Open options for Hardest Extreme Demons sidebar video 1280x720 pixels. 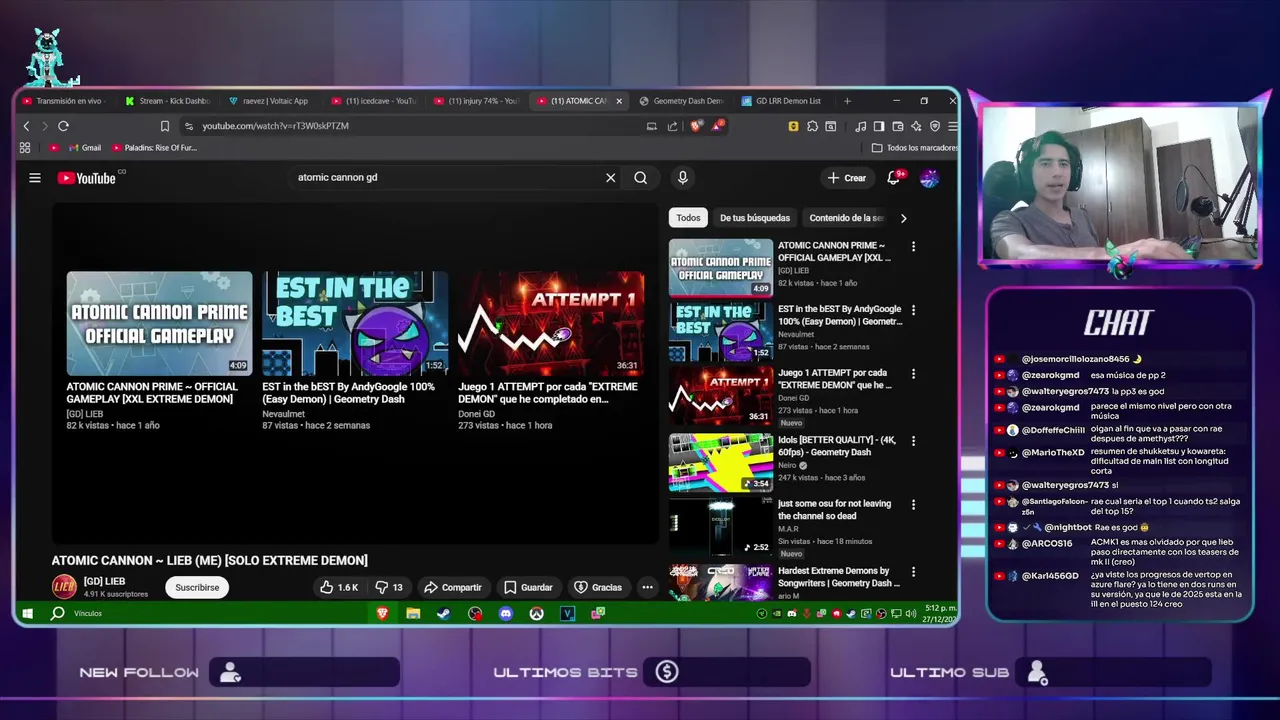(x=913, y=572)
